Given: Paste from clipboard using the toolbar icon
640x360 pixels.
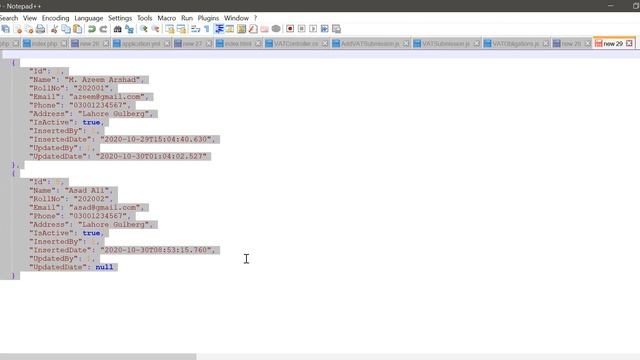Looking at the screenshot, I should (77, 29).
